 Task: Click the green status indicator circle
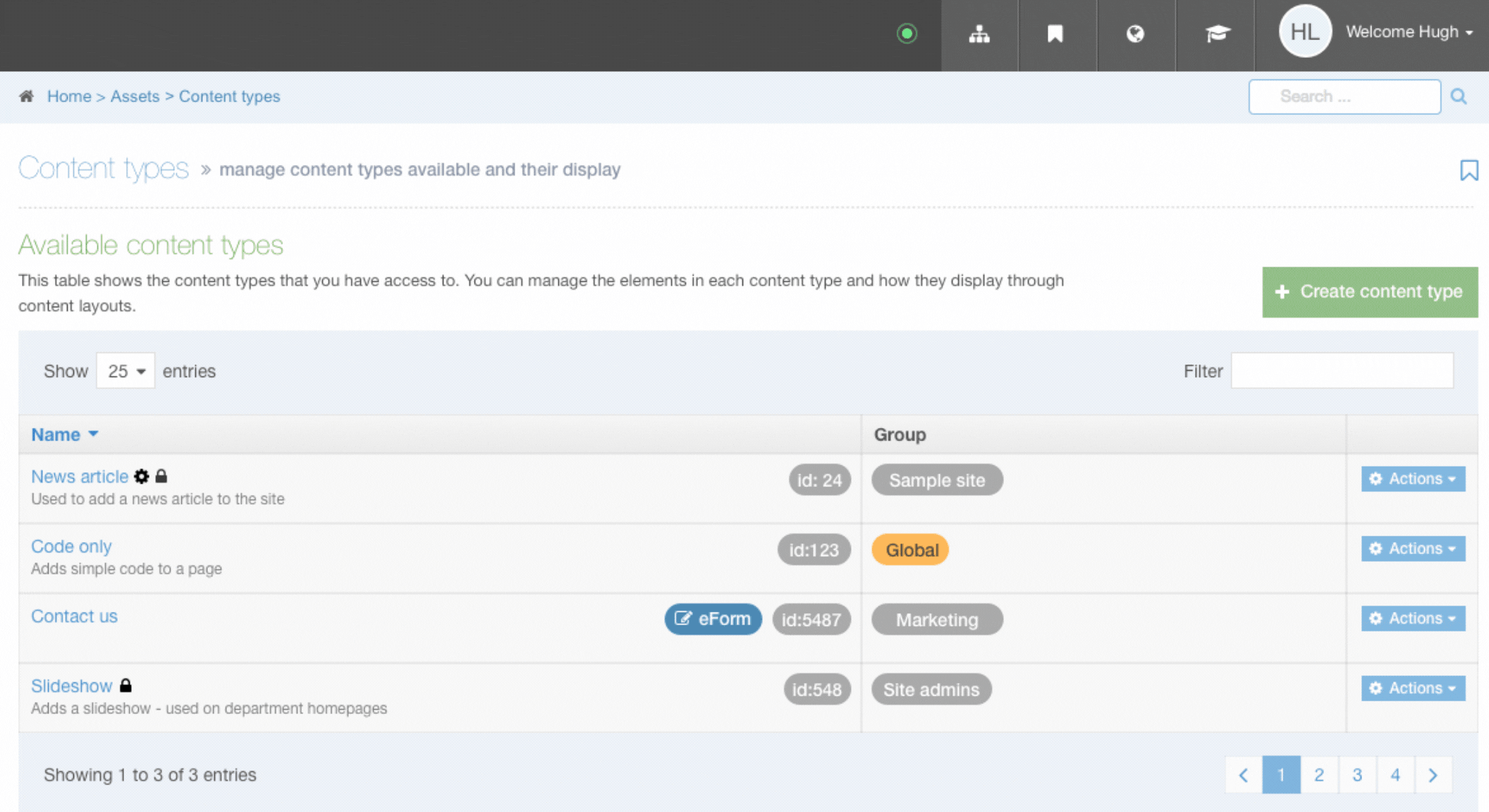907,33
